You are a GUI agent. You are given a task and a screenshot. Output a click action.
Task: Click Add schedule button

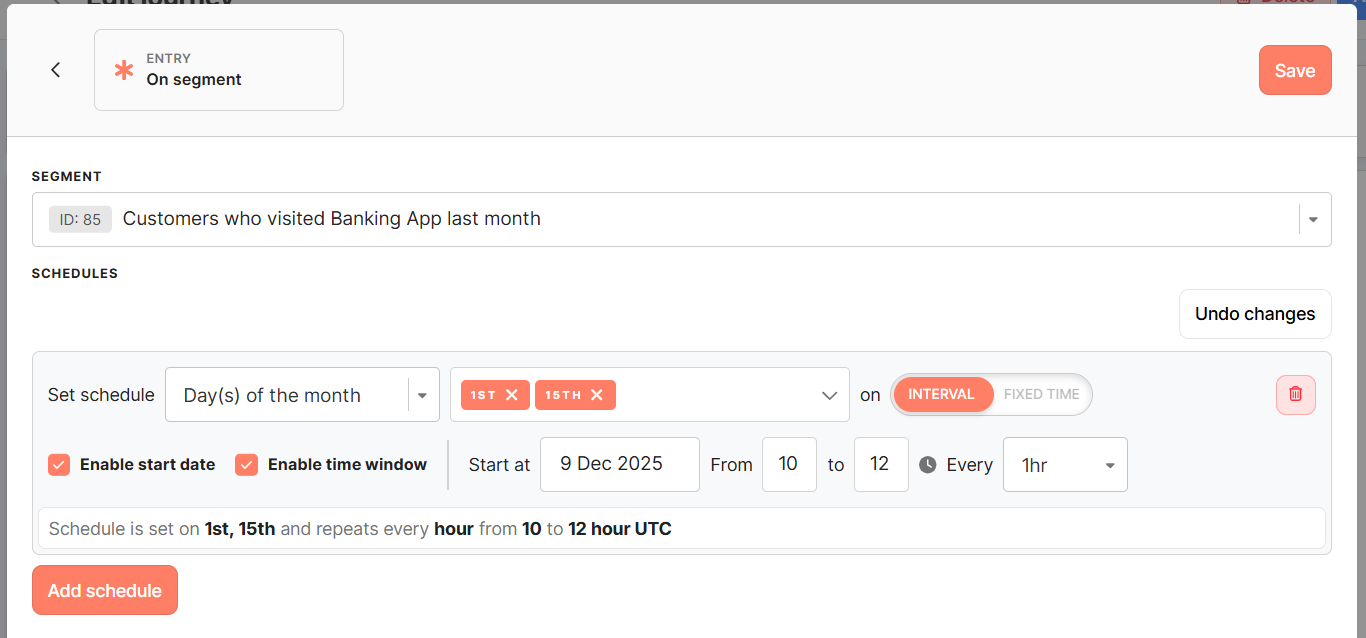[x=105, y=590]
